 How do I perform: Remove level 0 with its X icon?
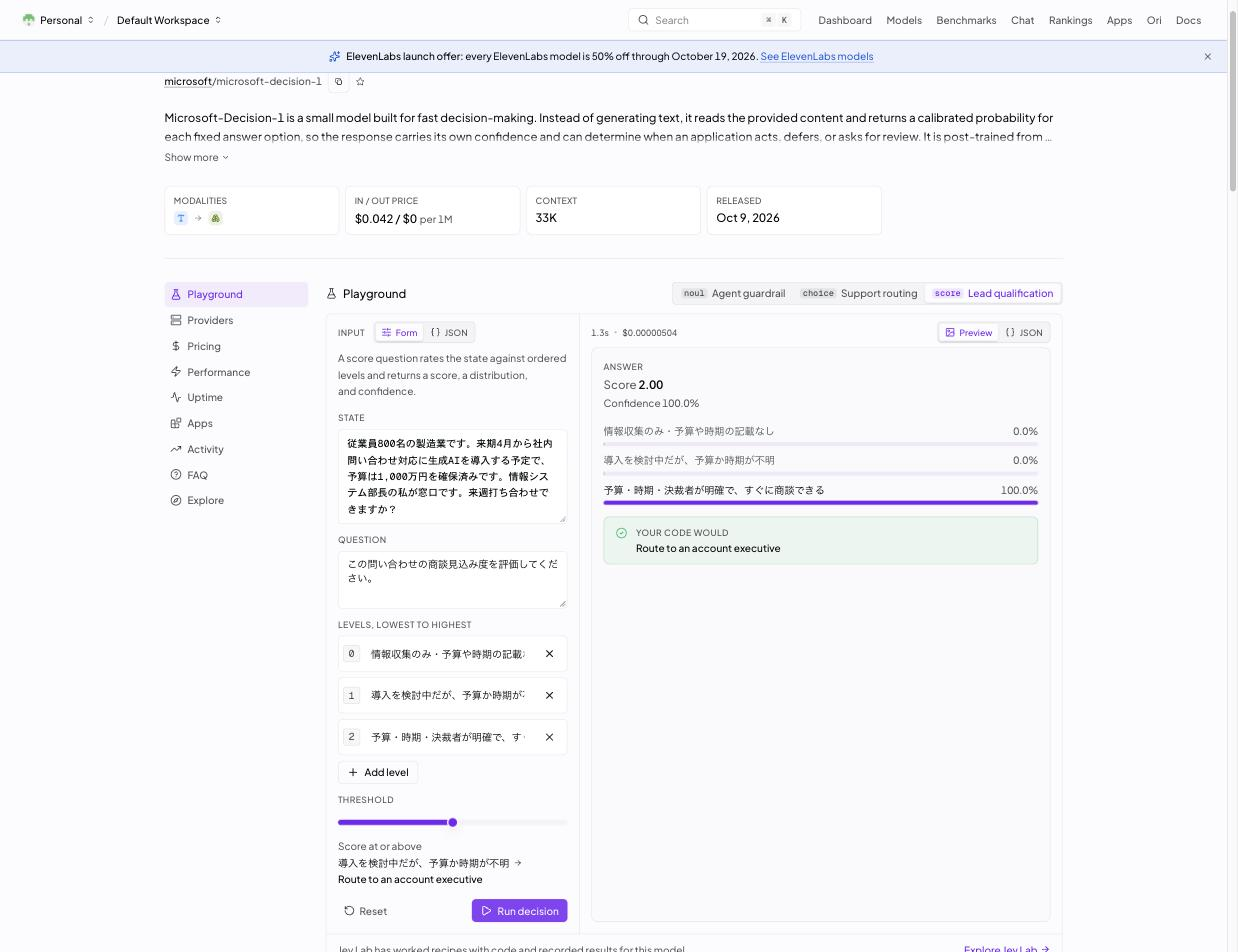[x=549, y=654]
